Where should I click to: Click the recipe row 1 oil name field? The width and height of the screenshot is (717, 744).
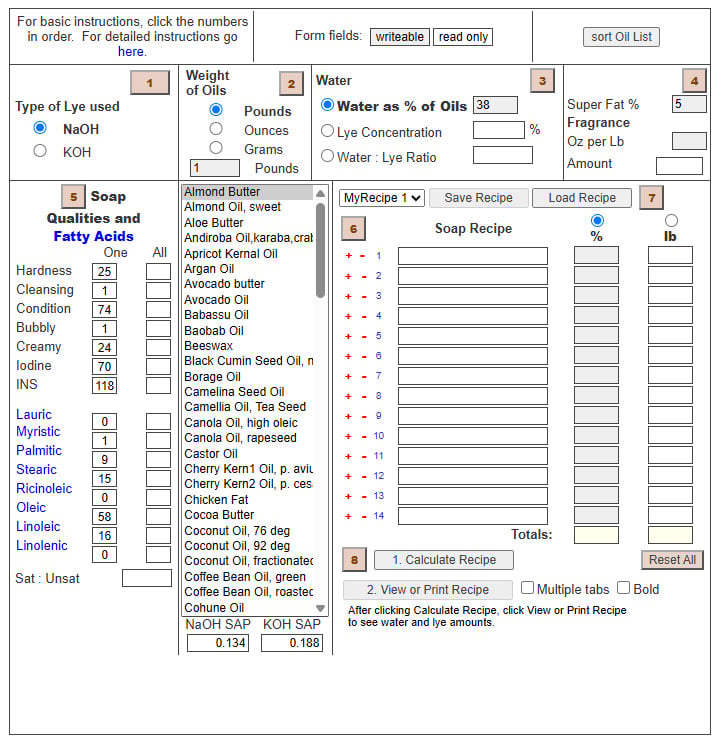pos(473,256)
